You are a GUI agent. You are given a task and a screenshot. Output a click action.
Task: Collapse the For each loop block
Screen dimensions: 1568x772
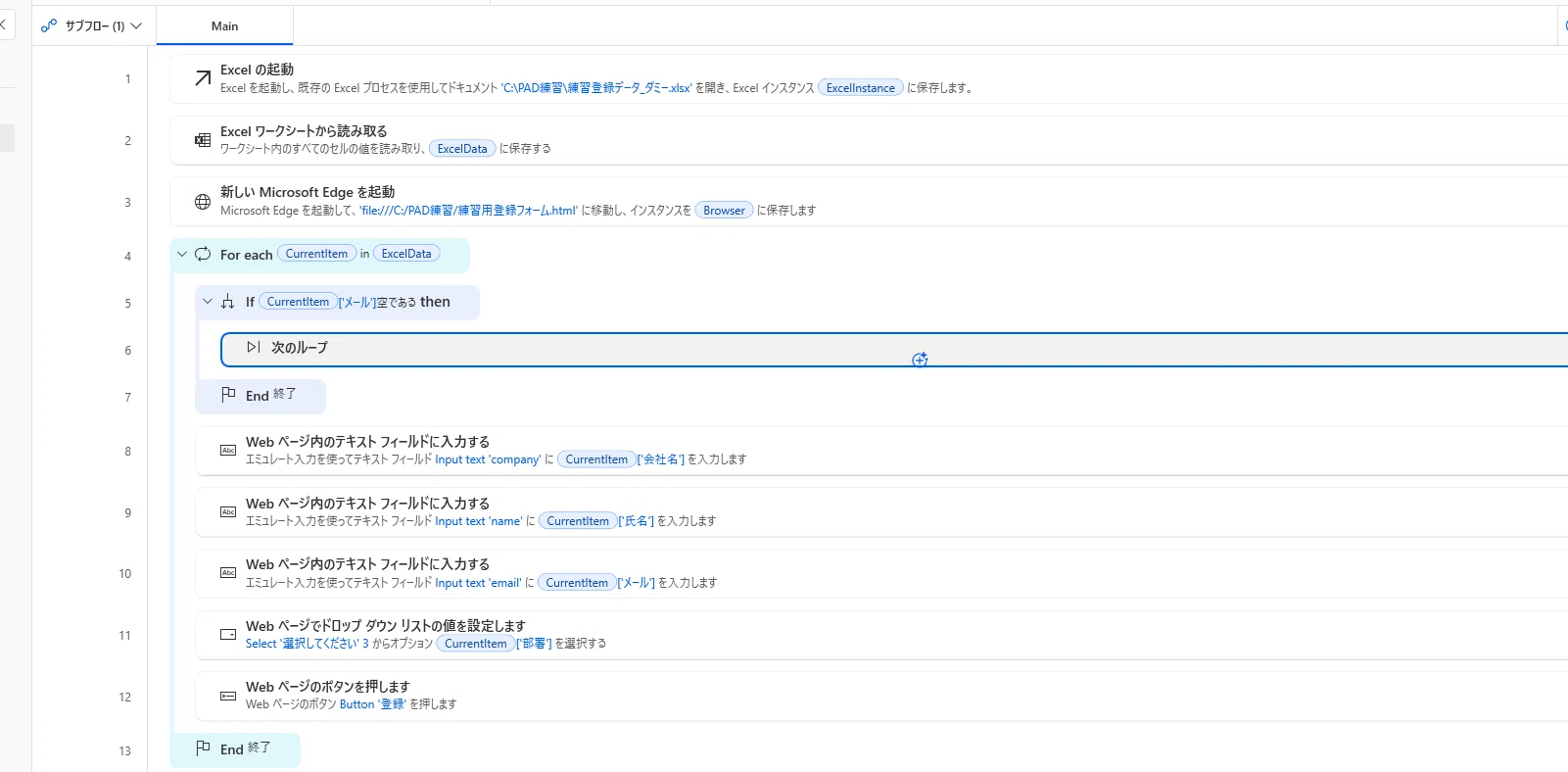(x=181, y=255)
